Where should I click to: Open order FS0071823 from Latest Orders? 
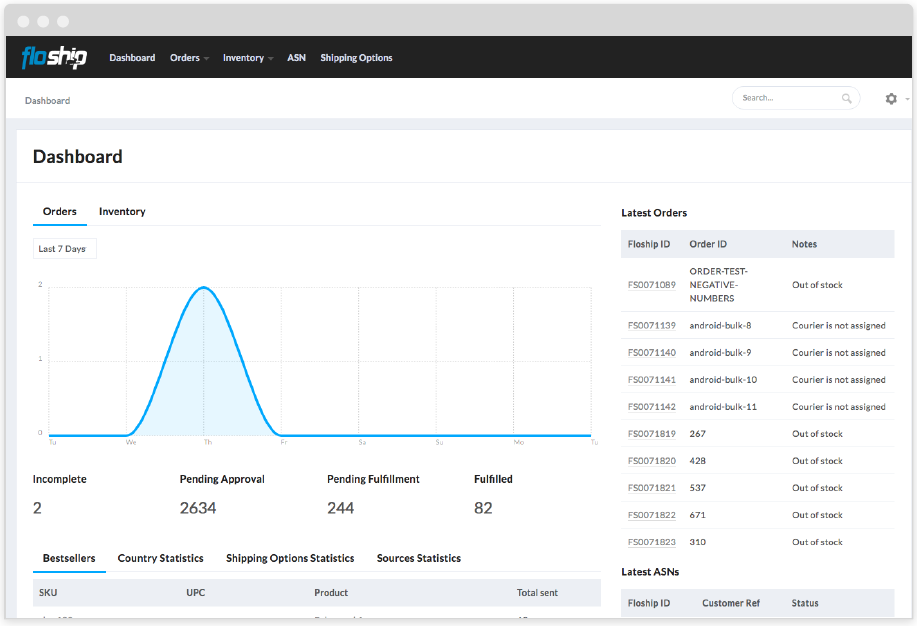(x=650, y=541)
